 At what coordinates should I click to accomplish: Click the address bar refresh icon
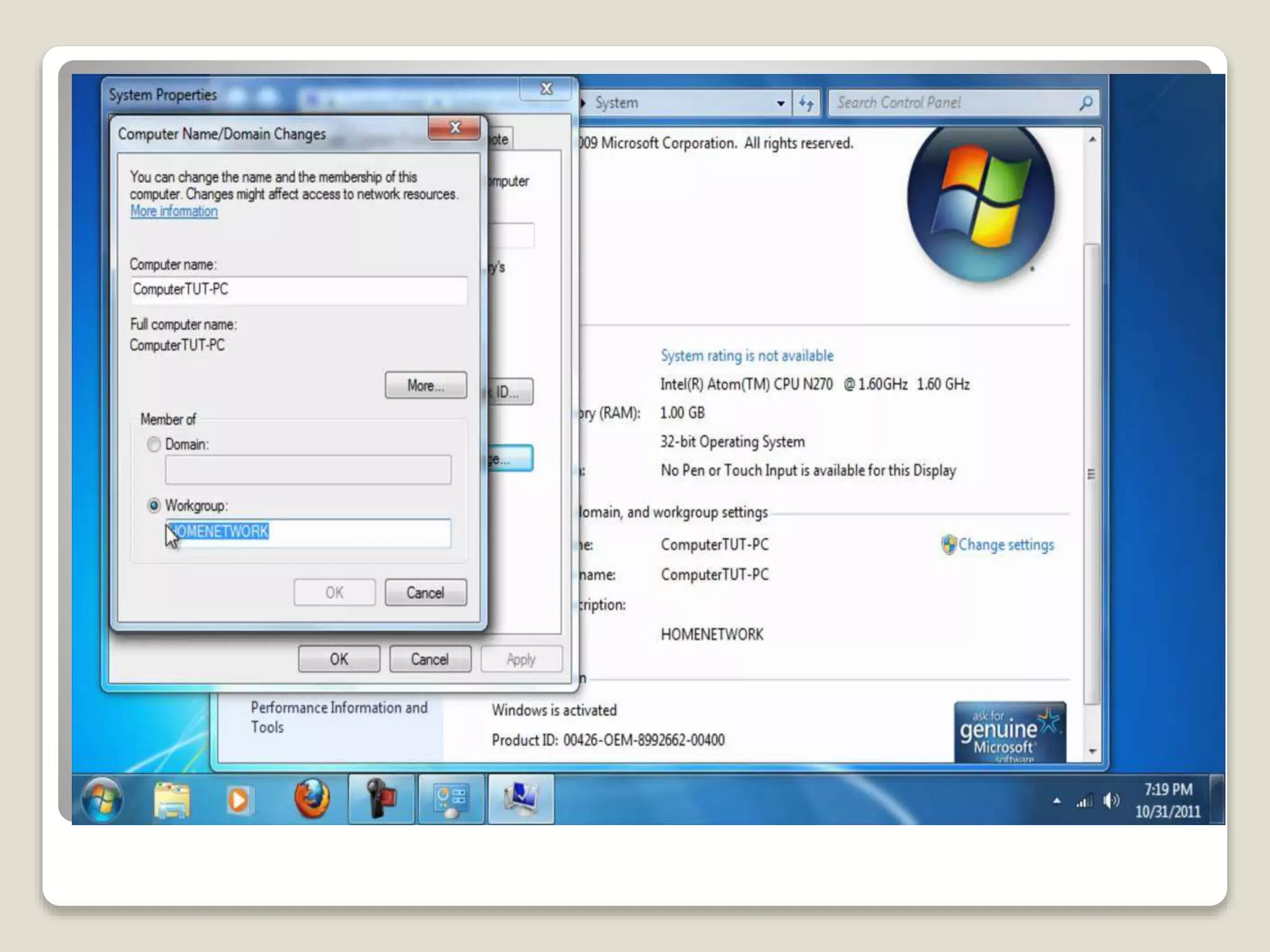(806, 103)
